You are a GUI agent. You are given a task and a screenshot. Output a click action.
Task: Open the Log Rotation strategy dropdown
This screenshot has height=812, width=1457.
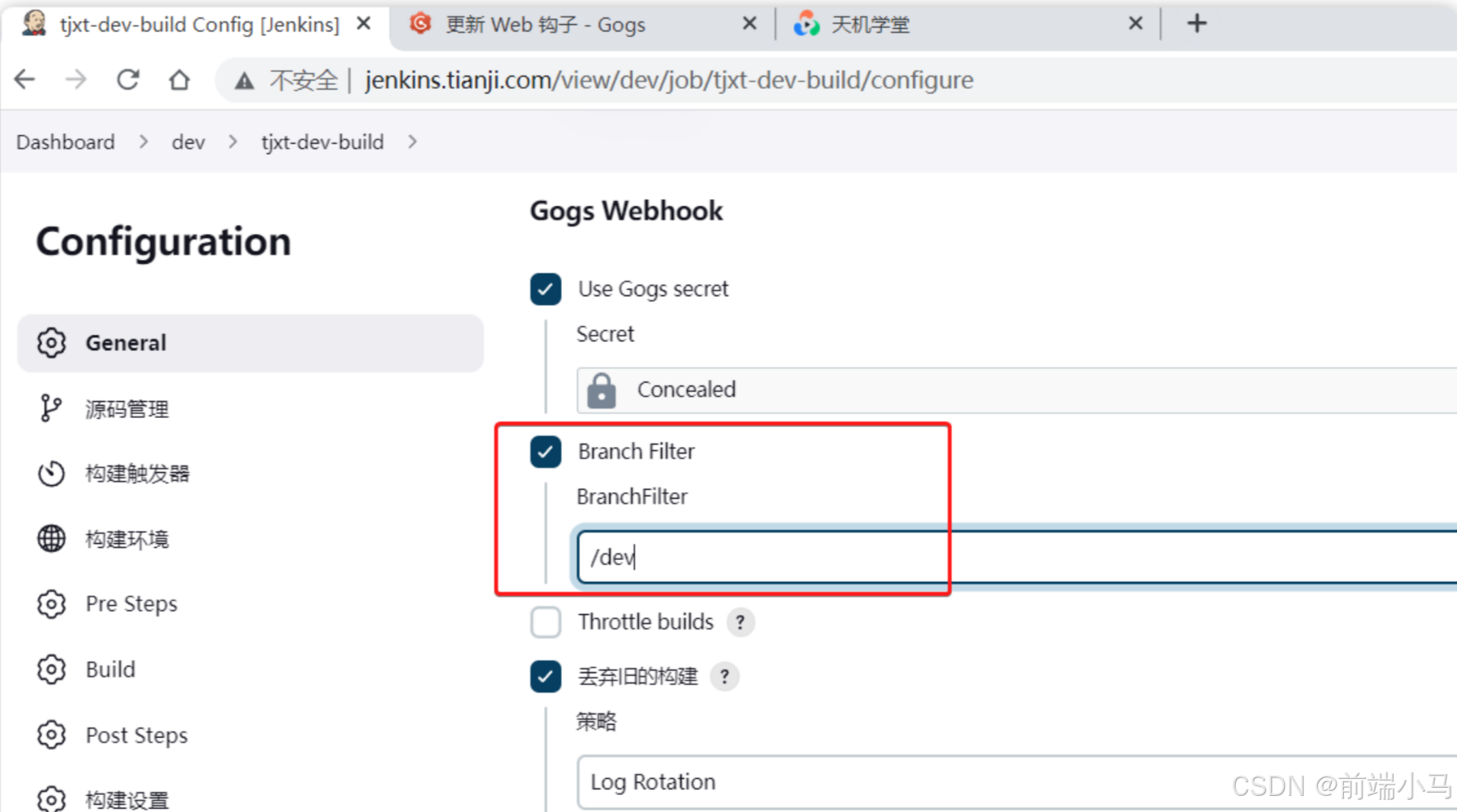[1017, 781]
